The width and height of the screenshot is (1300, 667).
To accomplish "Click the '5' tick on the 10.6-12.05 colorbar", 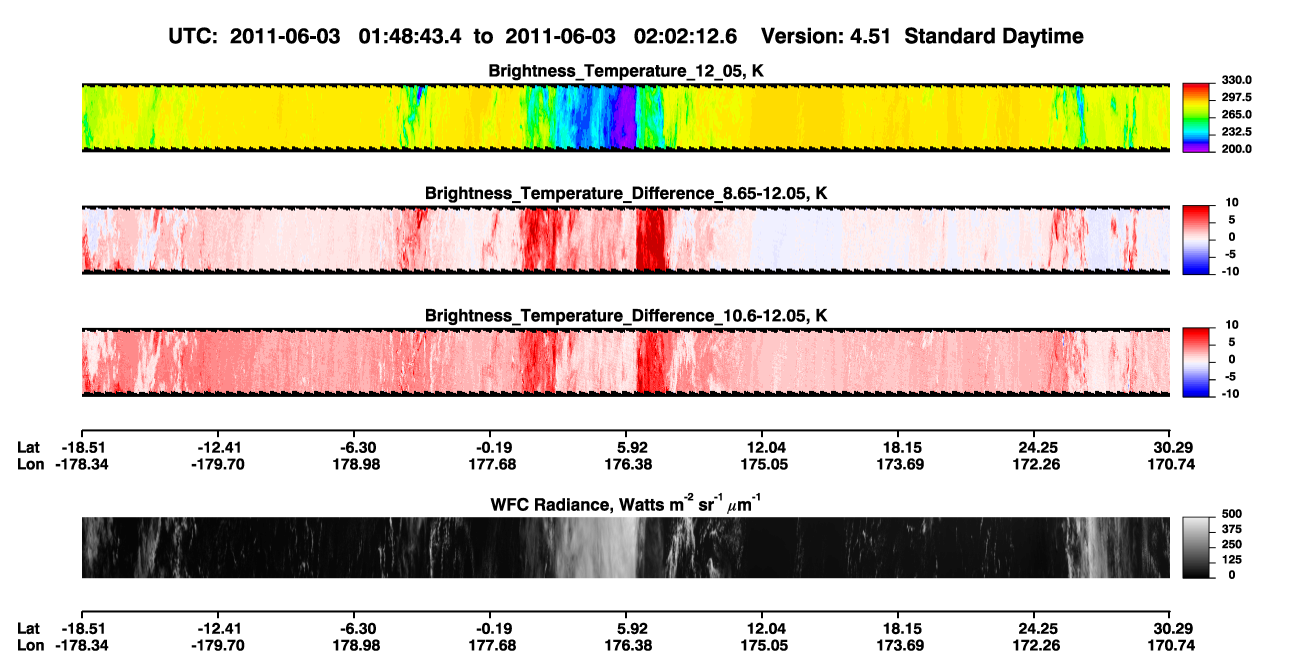I will point(1232,342).
